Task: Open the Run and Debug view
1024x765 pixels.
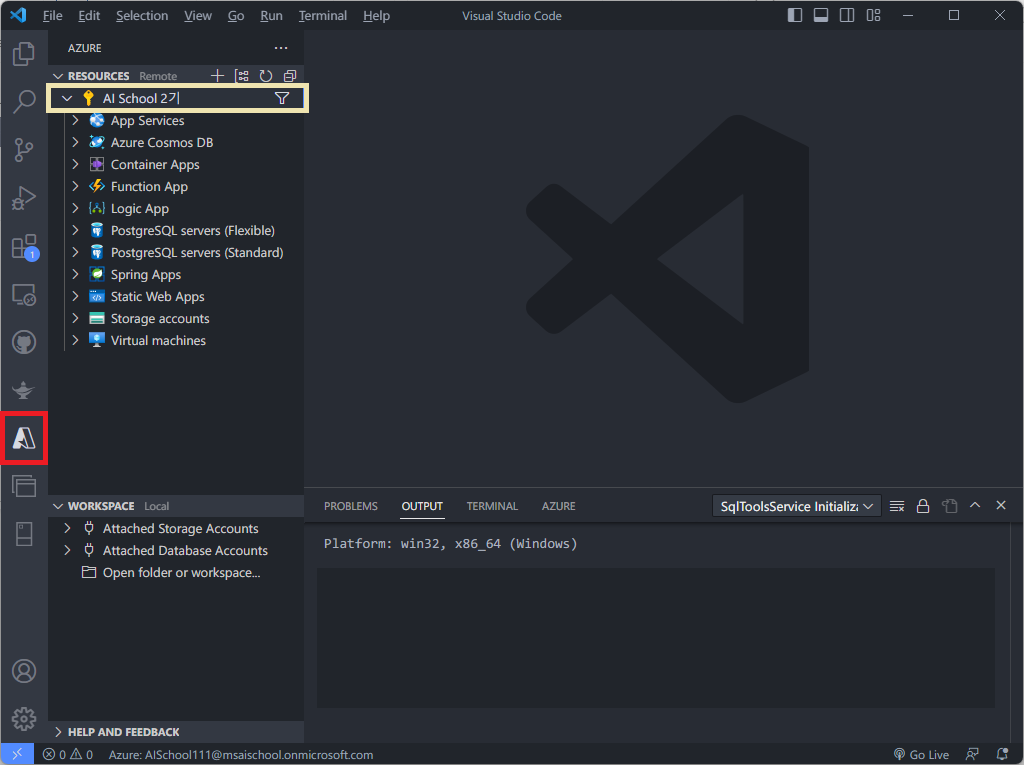Action: 24,198
